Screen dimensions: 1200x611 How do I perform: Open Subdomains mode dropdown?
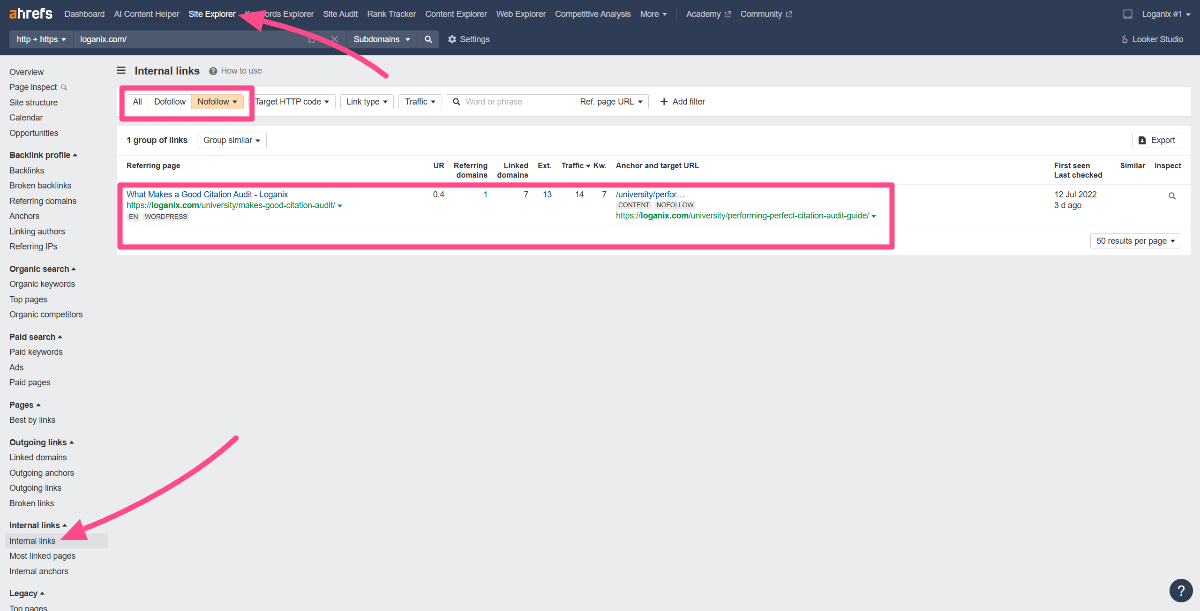(x=382, y=39)
